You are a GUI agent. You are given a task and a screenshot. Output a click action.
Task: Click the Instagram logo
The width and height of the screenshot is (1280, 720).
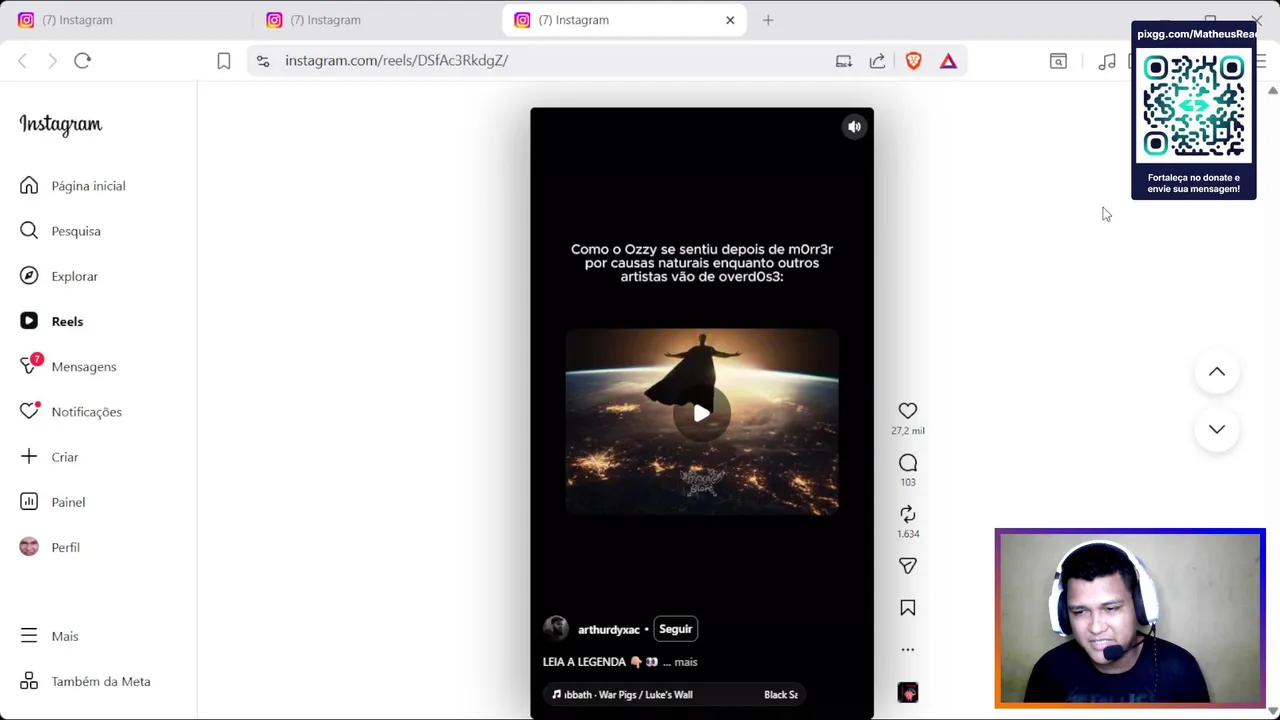(x=61, y=125)
